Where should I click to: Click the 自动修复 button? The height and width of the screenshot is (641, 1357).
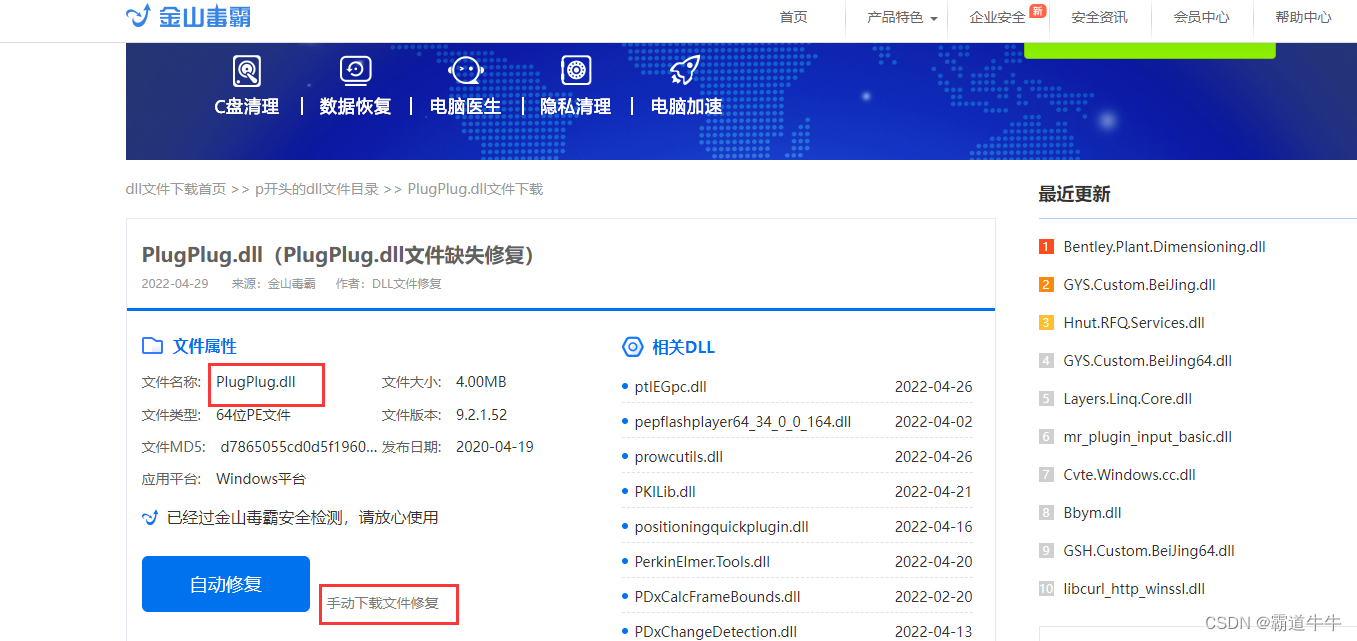pyautogui.click(x=226, y=584)
